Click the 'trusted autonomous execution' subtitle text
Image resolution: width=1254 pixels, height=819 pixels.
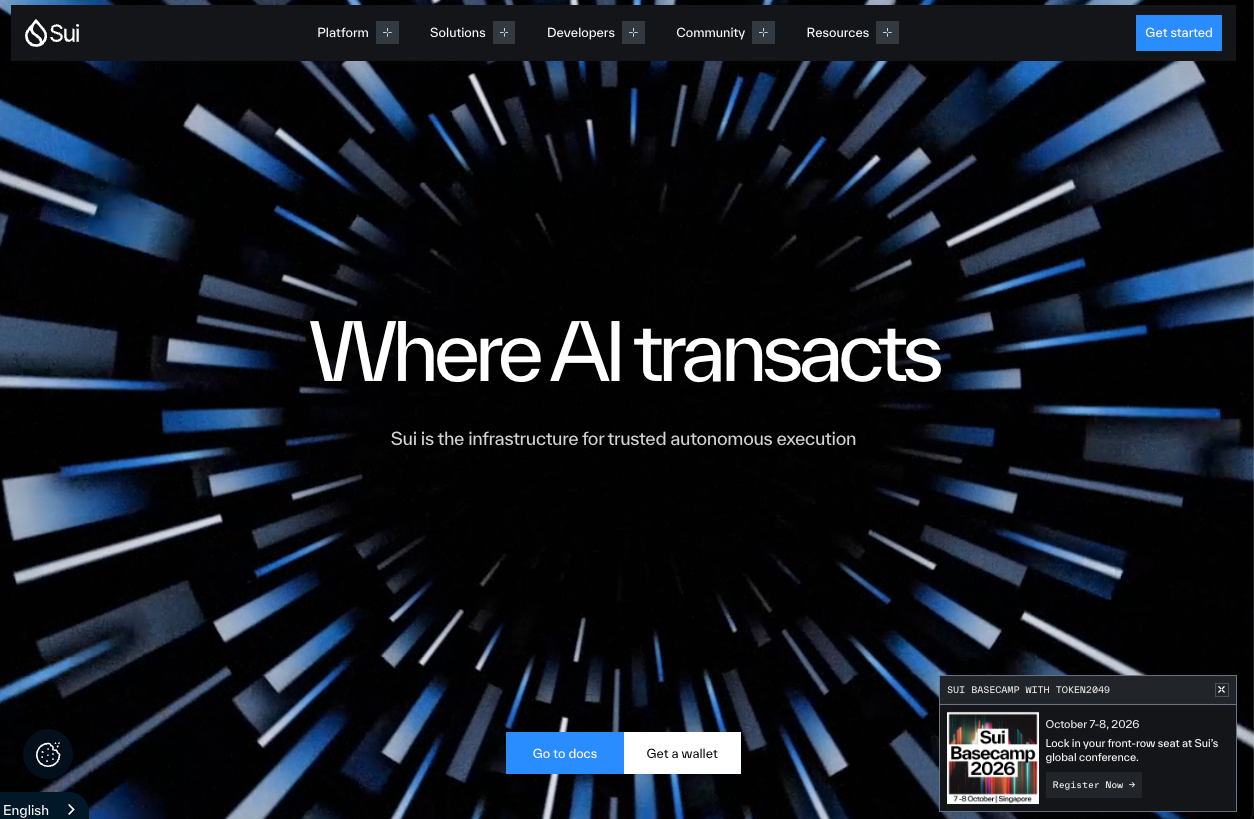pyautogui.click(x=731, y=439)
